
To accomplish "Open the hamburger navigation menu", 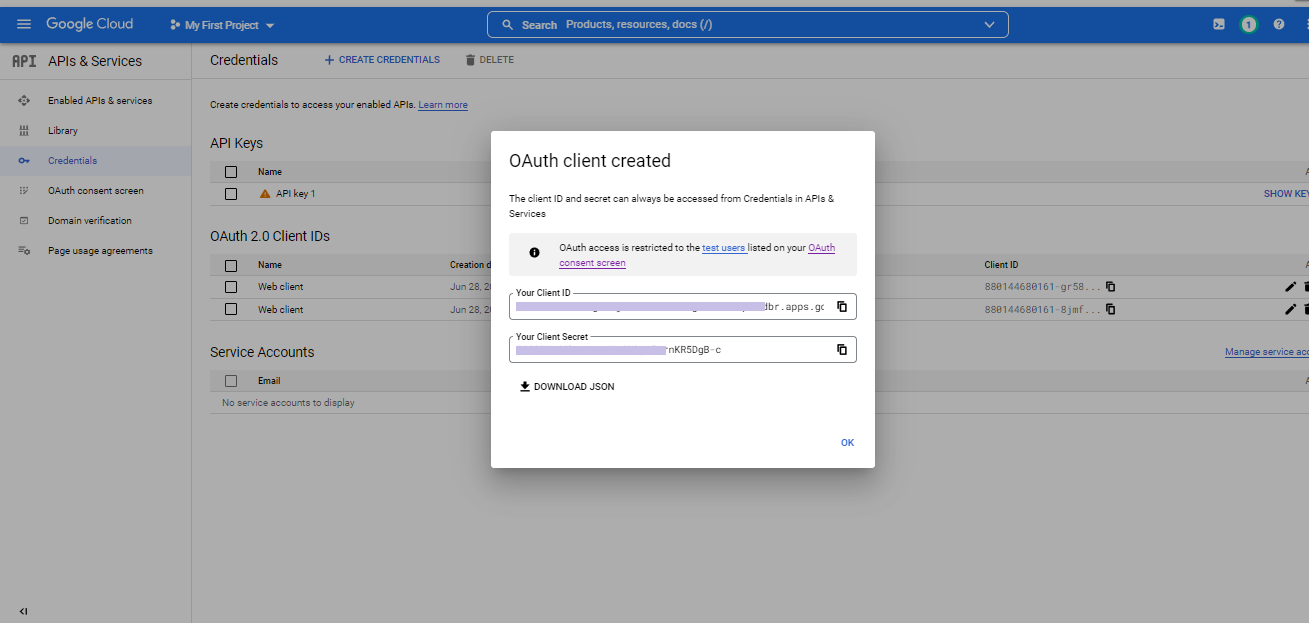I will click(x=24, y=24).
